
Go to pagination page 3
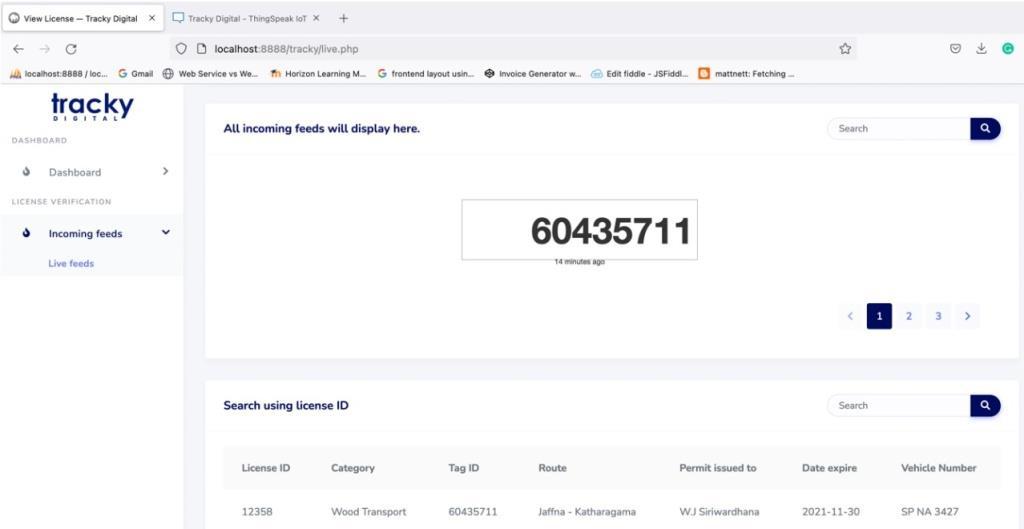click(x=938, y=316)
